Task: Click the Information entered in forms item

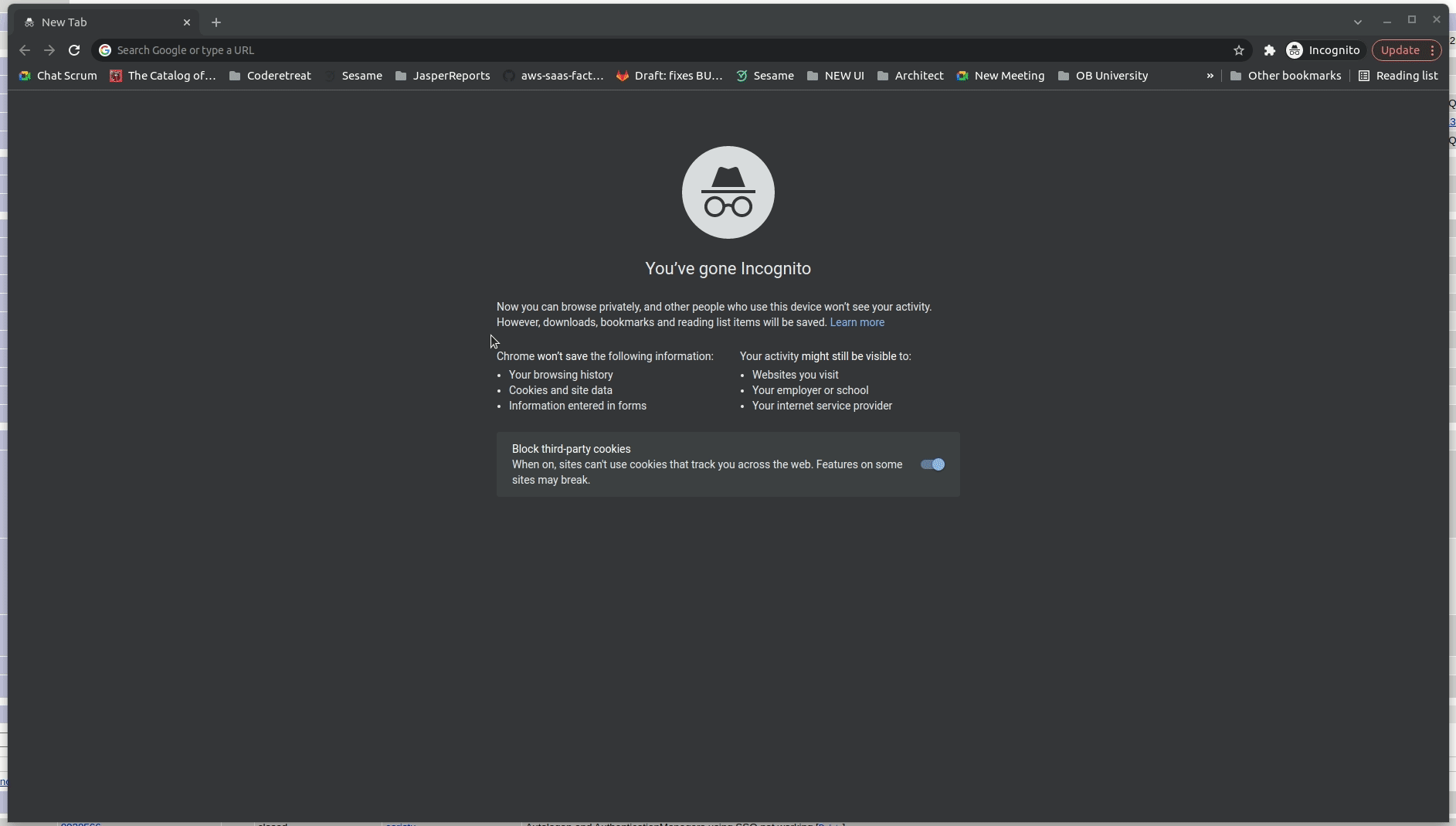Action: pos(578,406)
